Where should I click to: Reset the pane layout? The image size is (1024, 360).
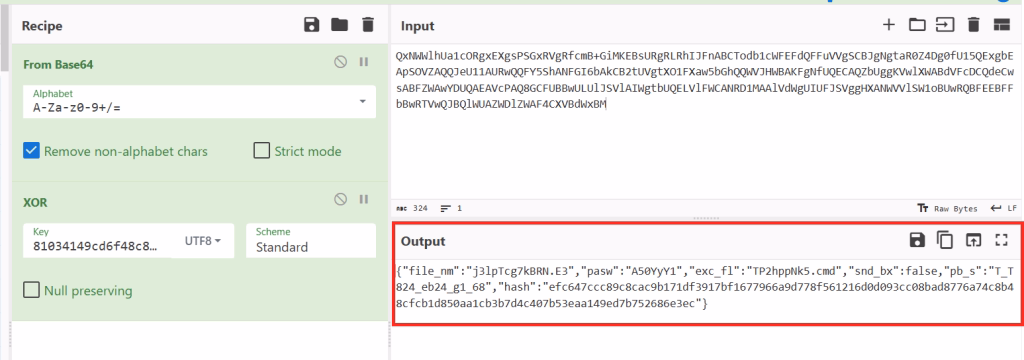coord(1002,25)
